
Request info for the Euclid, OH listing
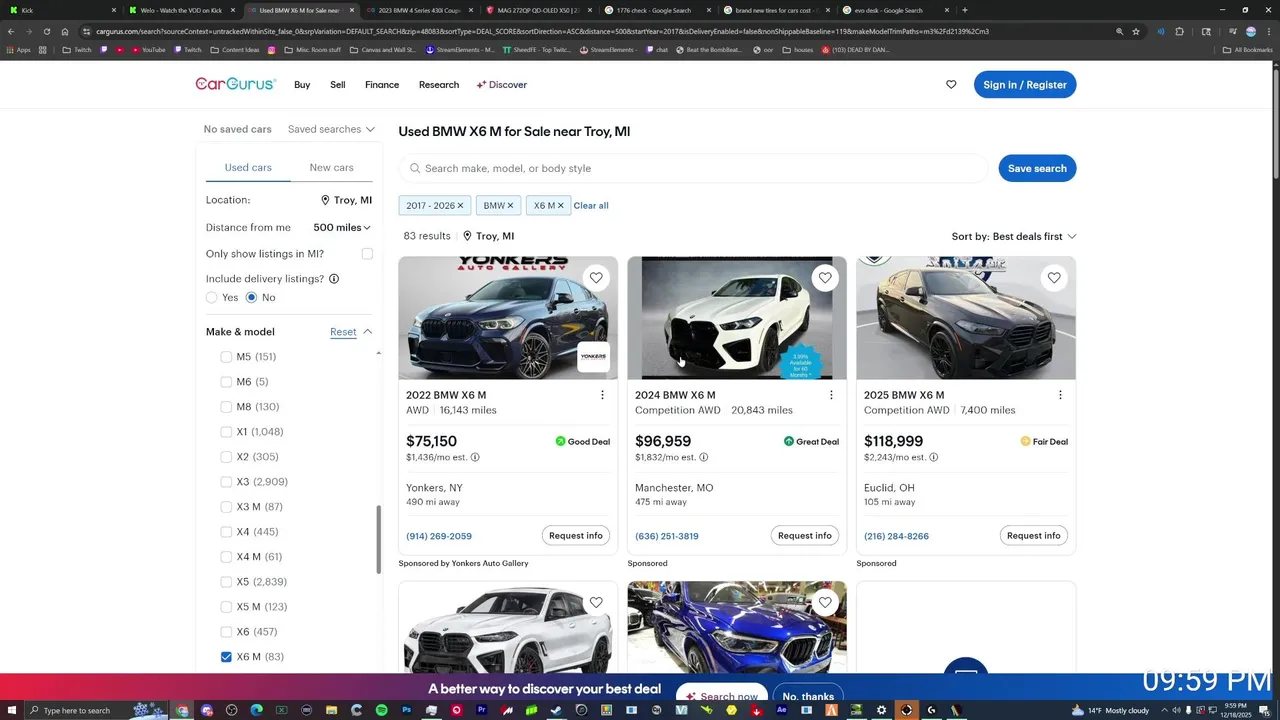click(1034, 536)
